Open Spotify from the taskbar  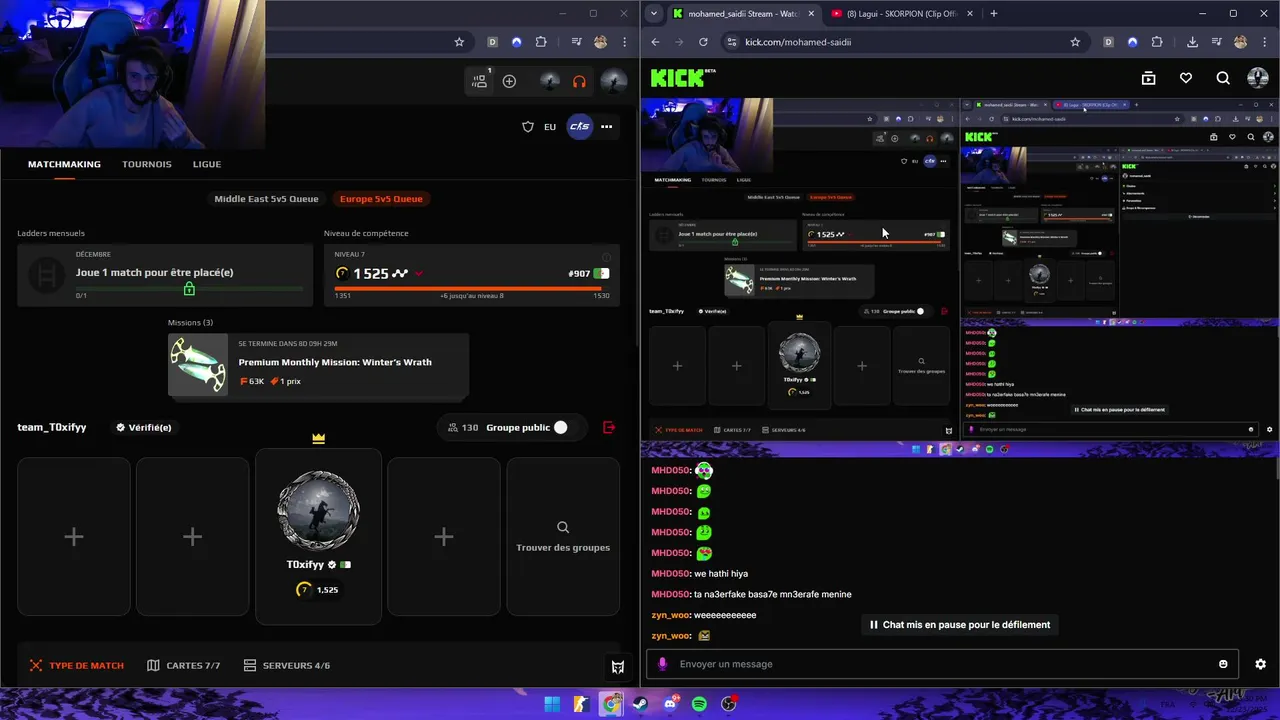(x=699, y=704)
